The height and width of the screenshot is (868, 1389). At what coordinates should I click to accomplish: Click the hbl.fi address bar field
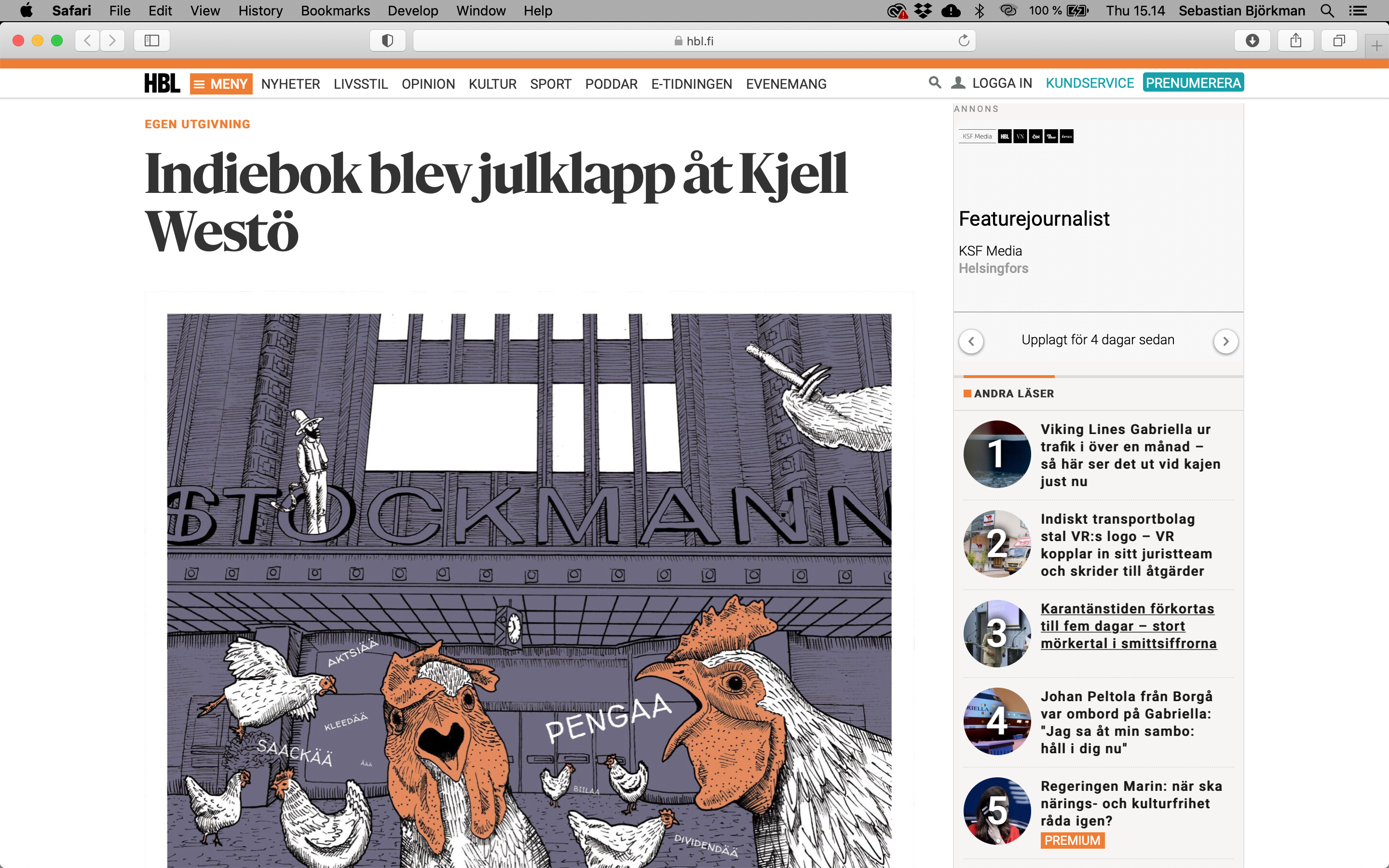point(694,41)
